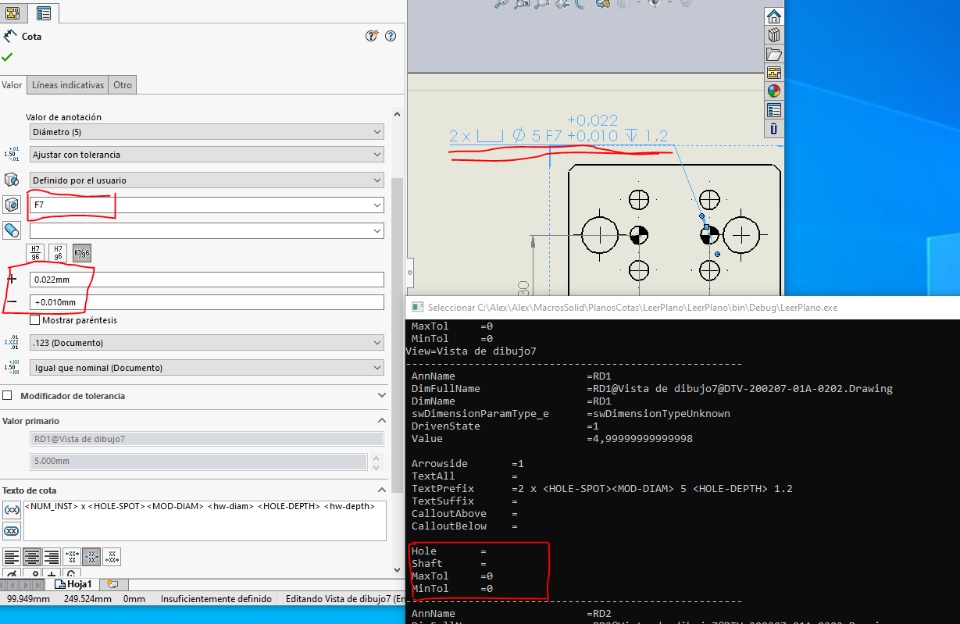
Task: Center-justify the dimension text
Action: [32, 556]
